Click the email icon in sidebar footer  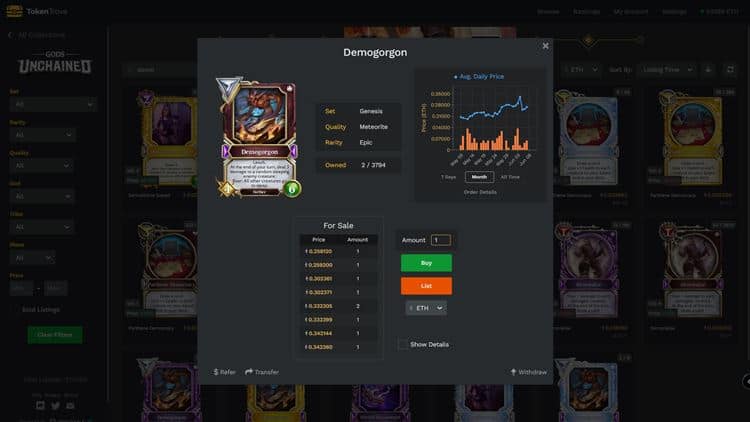70,406
